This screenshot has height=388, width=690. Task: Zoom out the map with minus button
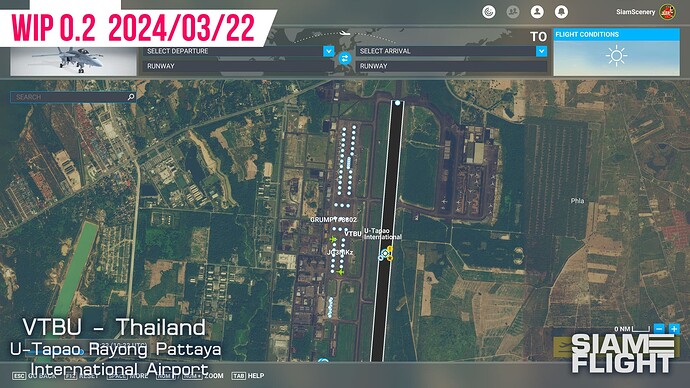click(659, 329)
